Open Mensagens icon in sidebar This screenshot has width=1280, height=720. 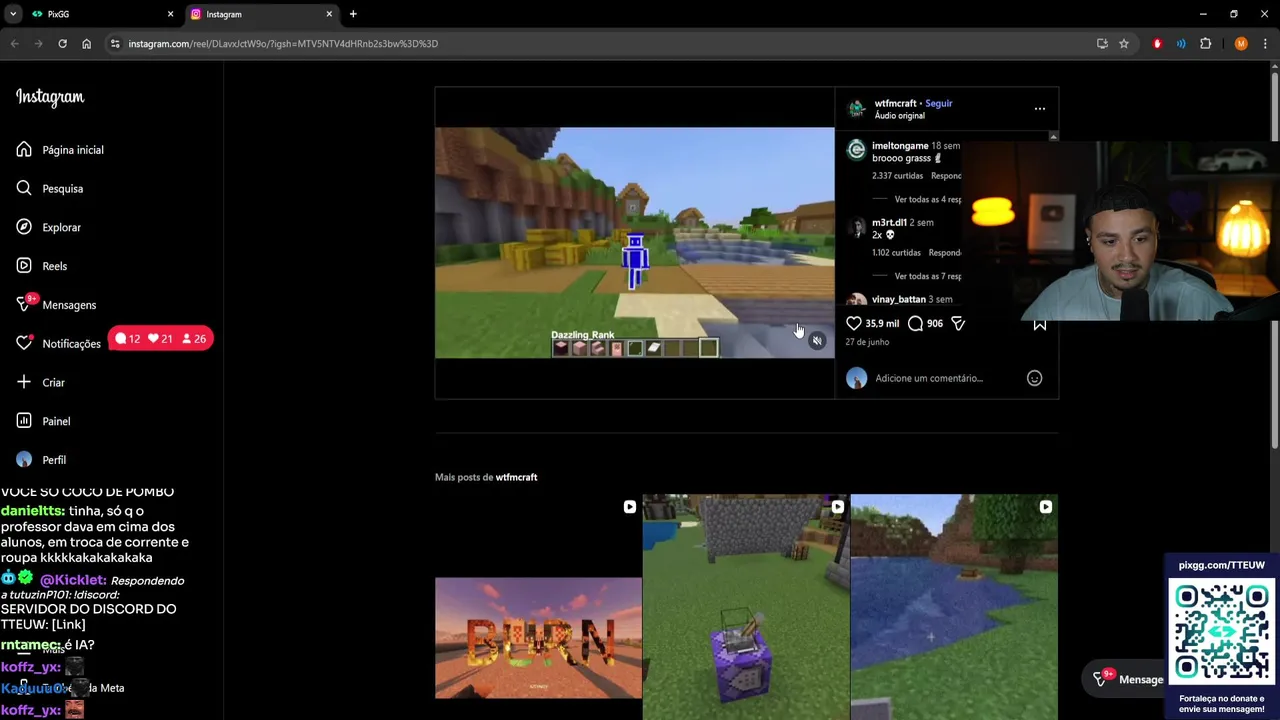tap(24, 304)
